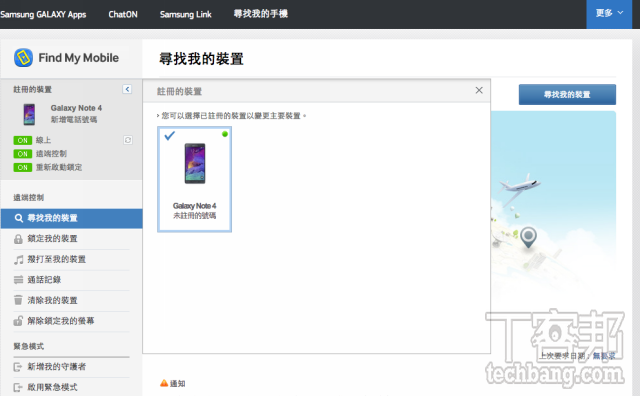Click the unlocked padlock icon for 解除鎖定我的螢幕
Screen dimensions: 640x396
[18, 321]
